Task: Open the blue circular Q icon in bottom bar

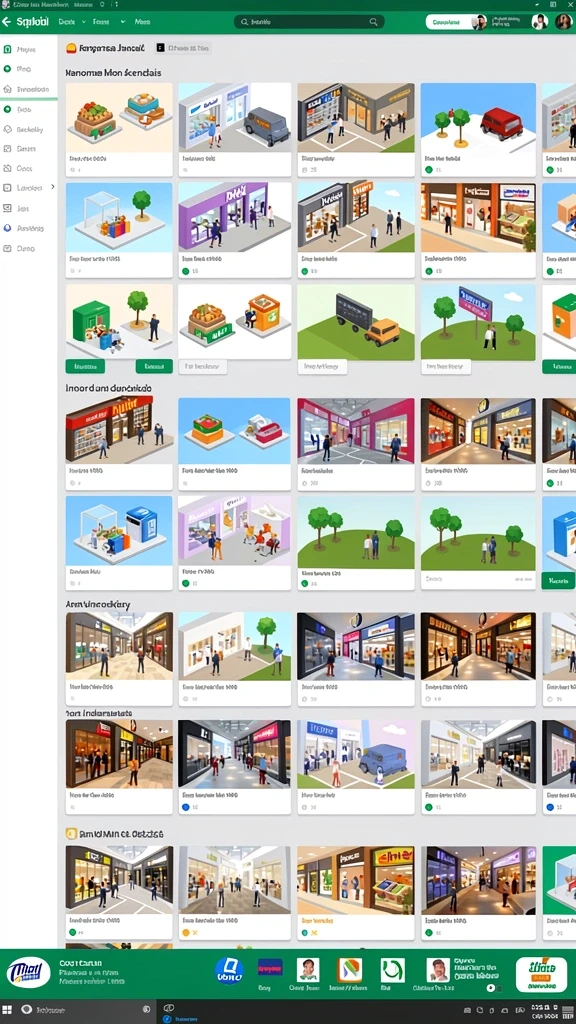Action: pyautogui.click(x=229, y=971)
